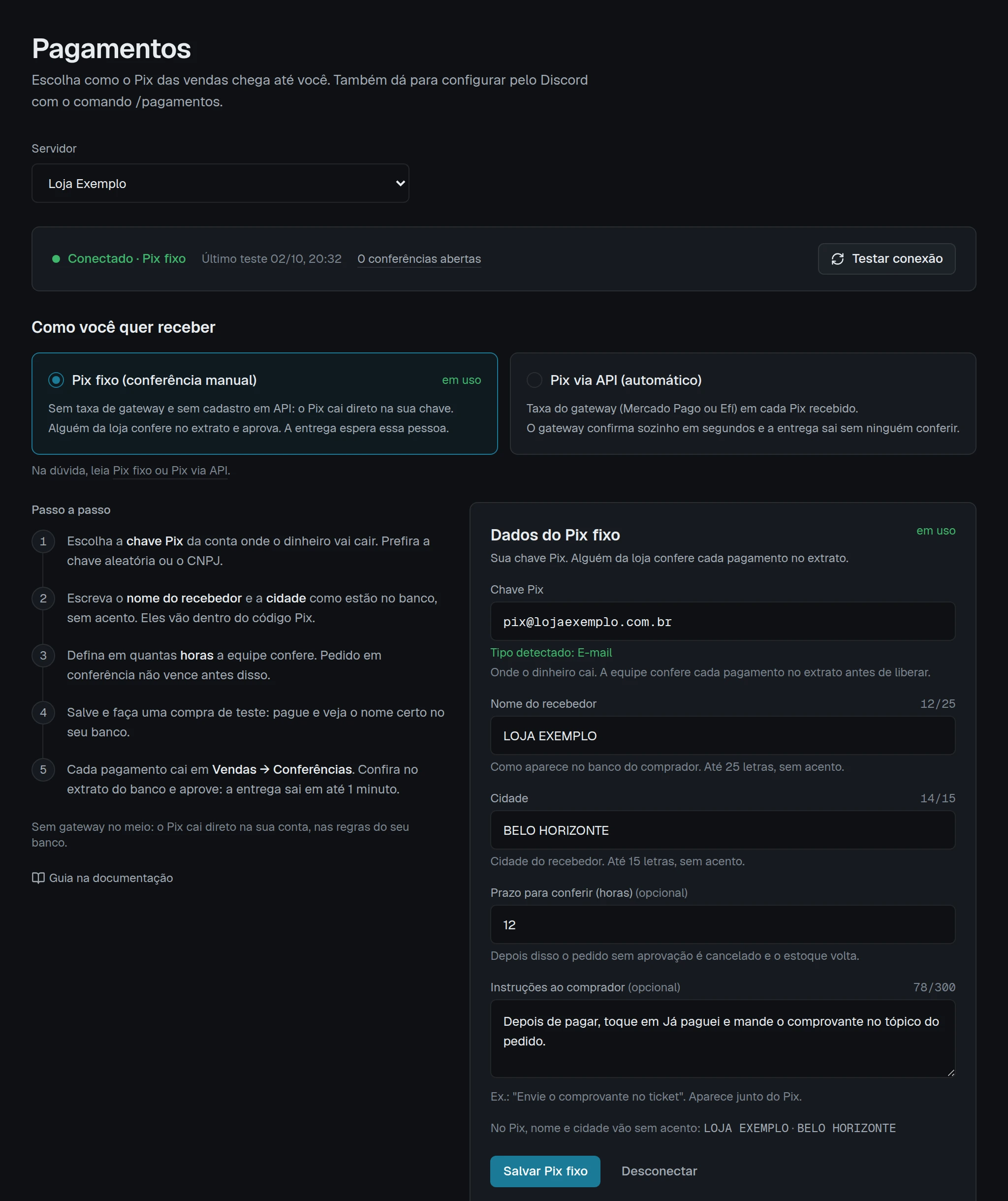
Task: Click the Pix via API card description
Action: pyautogui.click(x=742, y=419)
